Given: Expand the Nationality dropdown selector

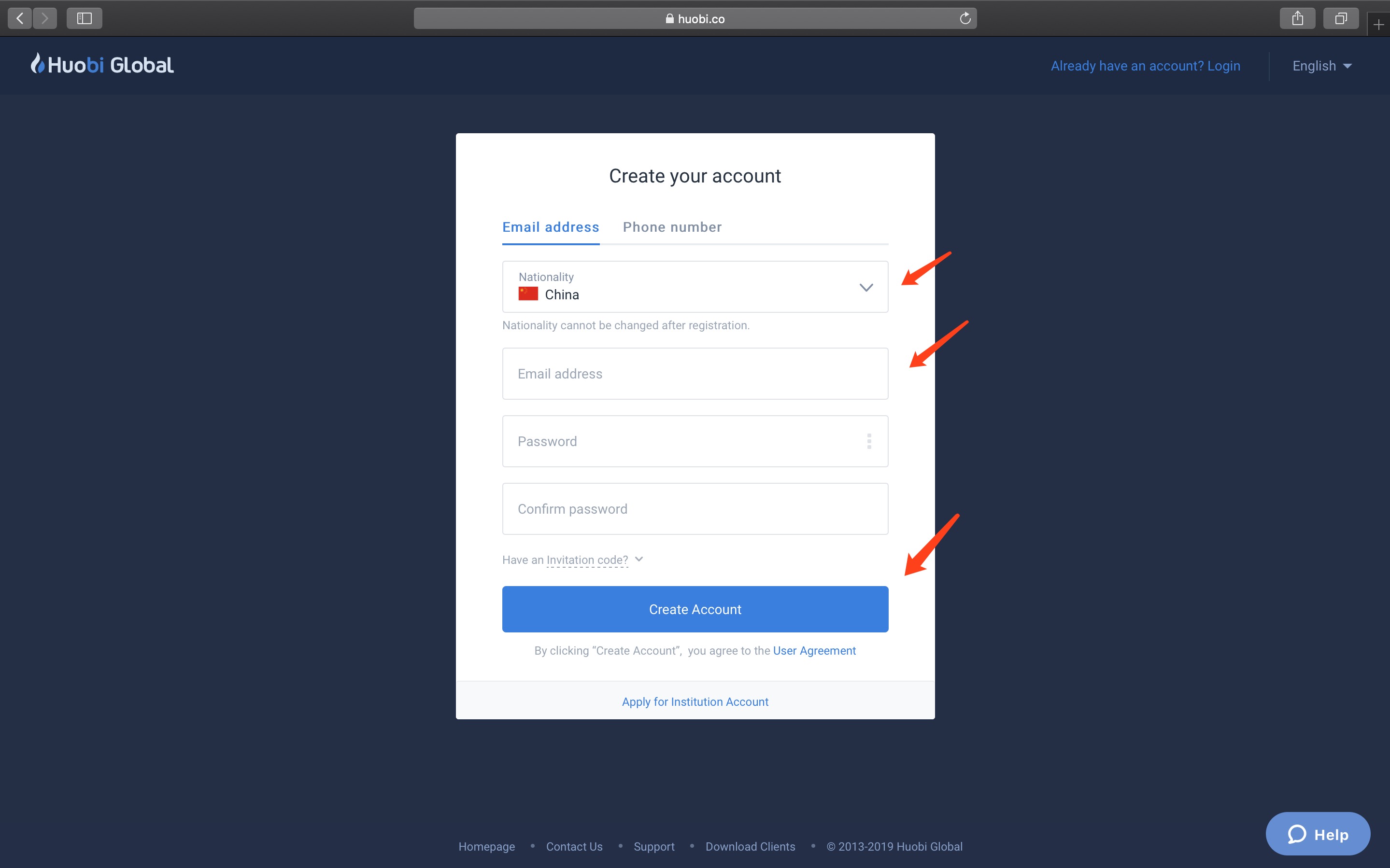Looking at the screenshot, I should 865,287.
